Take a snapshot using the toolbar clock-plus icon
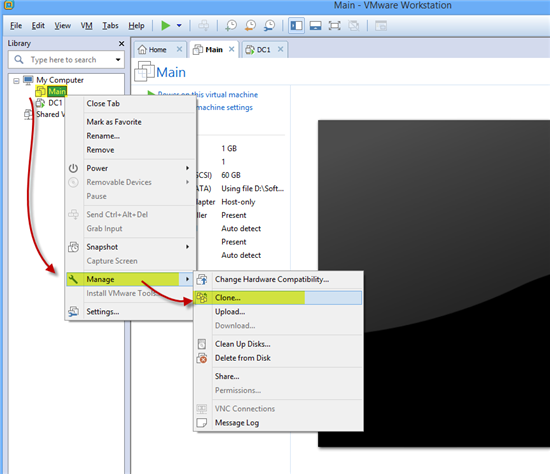Image resolution: width=550 pixels, height=474 pixels. (231, 26)
